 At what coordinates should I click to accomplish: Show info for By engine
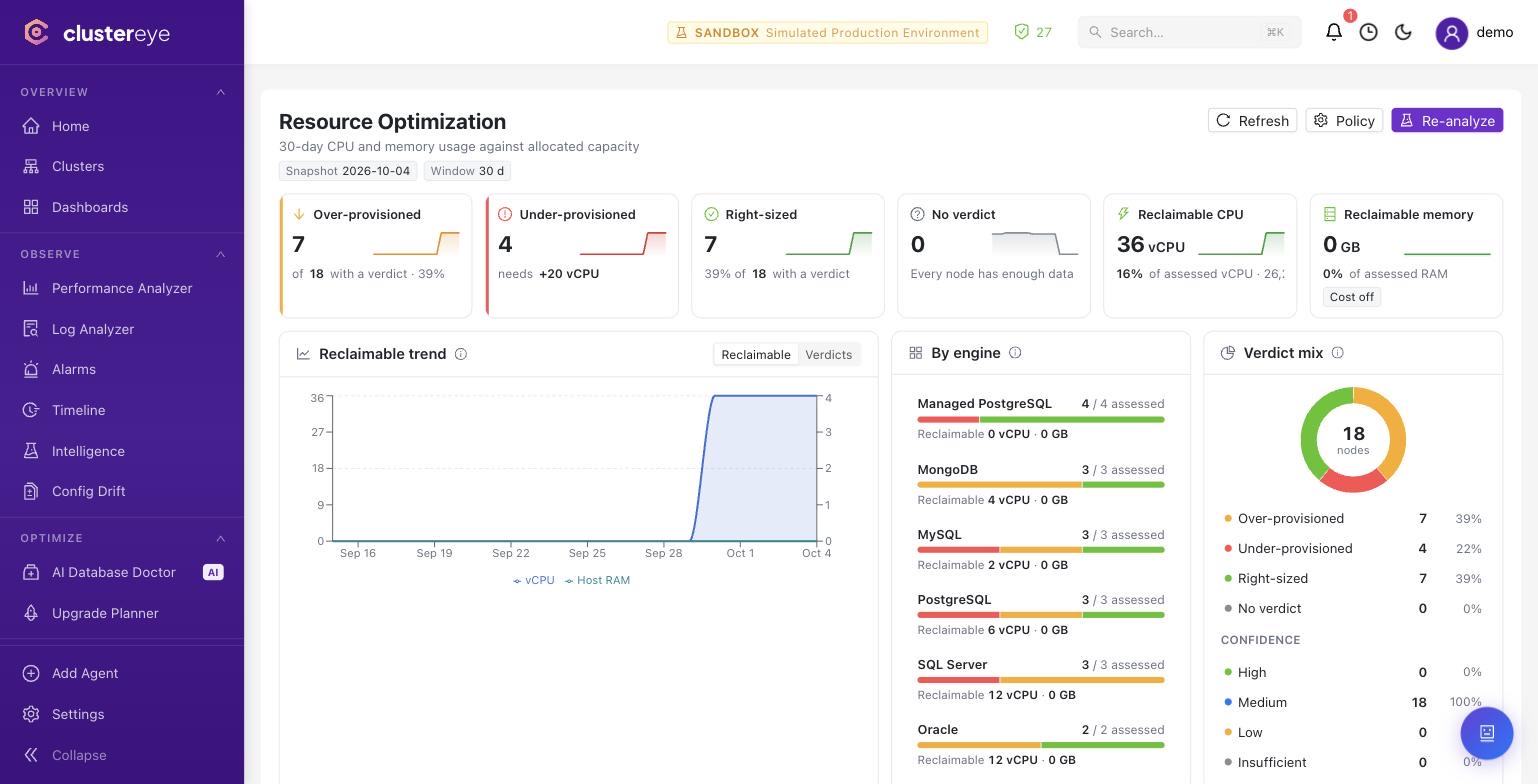[x=1015, y=353]
